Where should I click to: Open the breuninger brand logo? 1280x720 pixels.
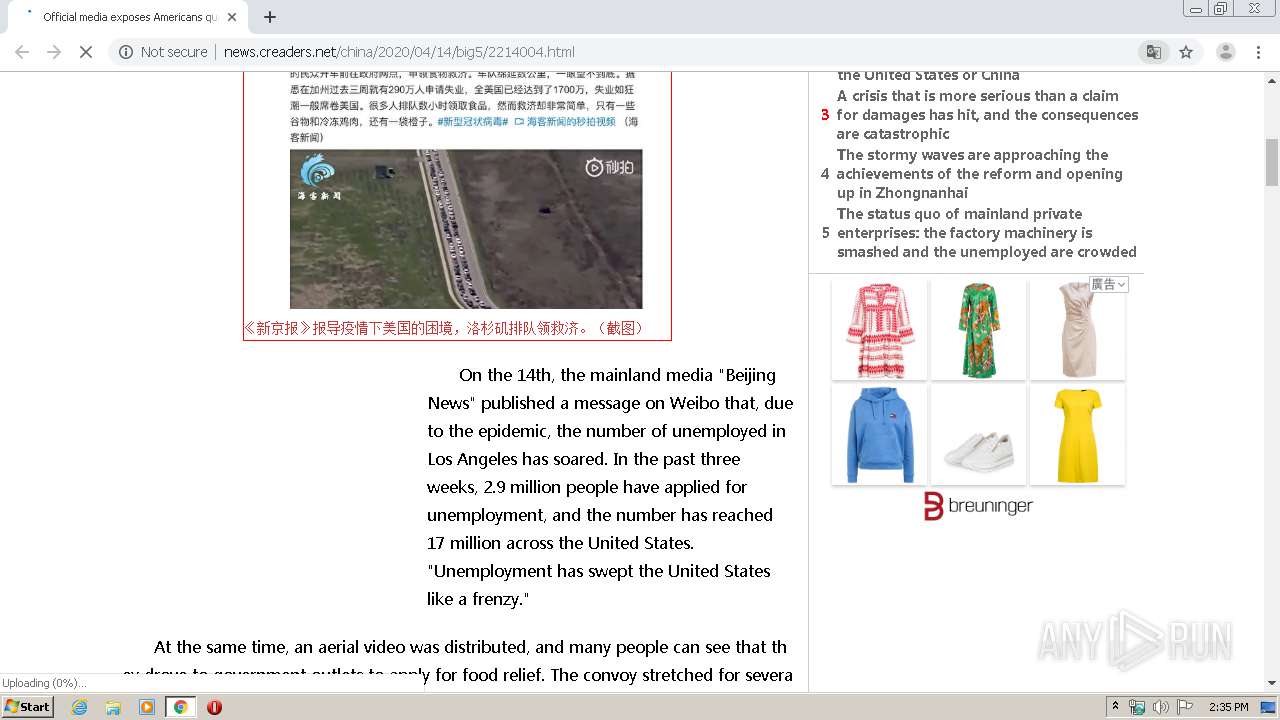pyautogui.click(x=978, y=506)
